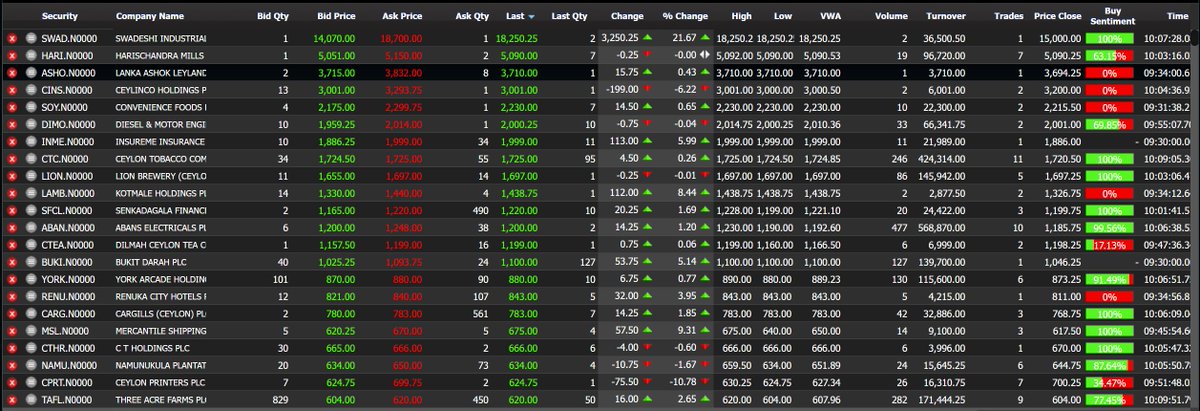The image size is (1200, 411).
Task: Open the grey menu icon for HARI.N0000
Action: coord(30,56)
